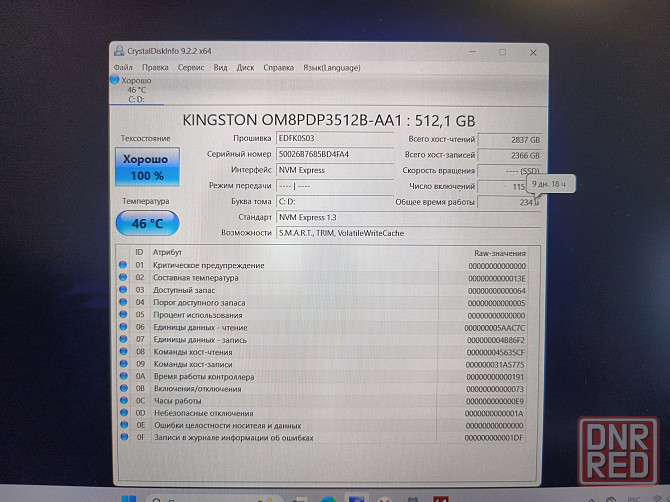Click status dot of Ошибки целостности носителя row
The width and height of the screenshot is (670, 502).
point(124,425)
